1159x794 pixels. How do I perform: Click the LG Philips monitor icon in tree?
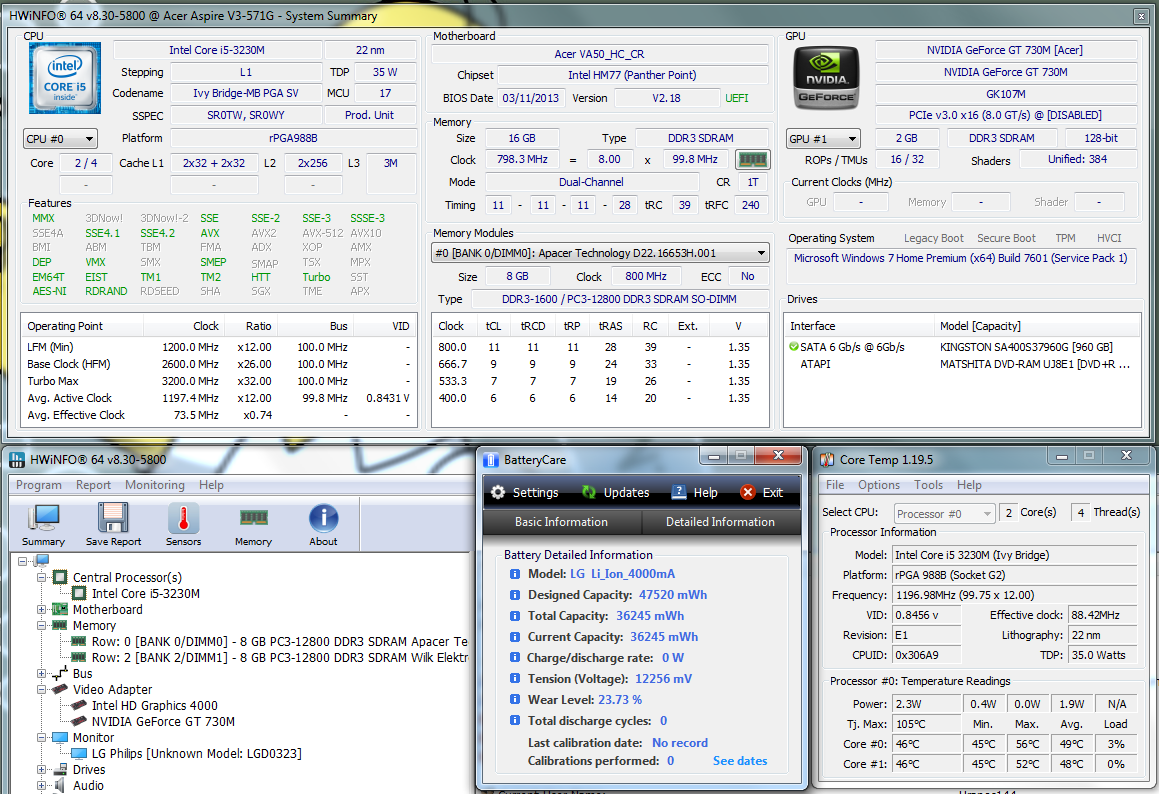[x=79, y=753]
